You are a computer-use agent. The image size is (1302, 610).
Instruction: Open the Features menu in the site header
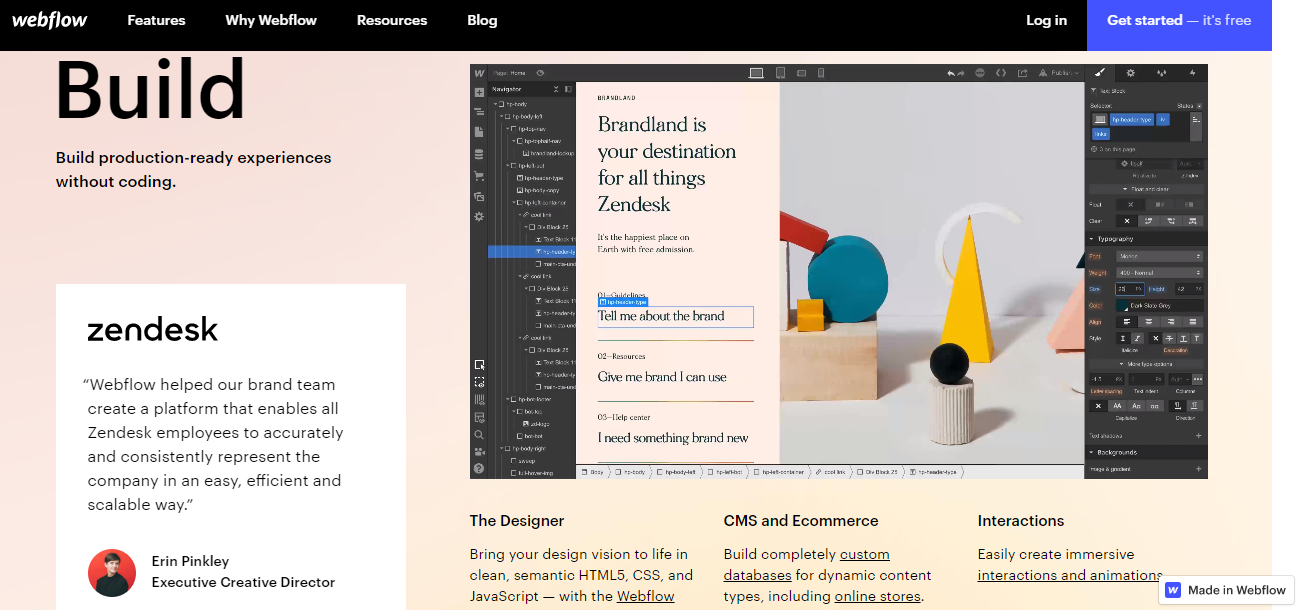156,20
